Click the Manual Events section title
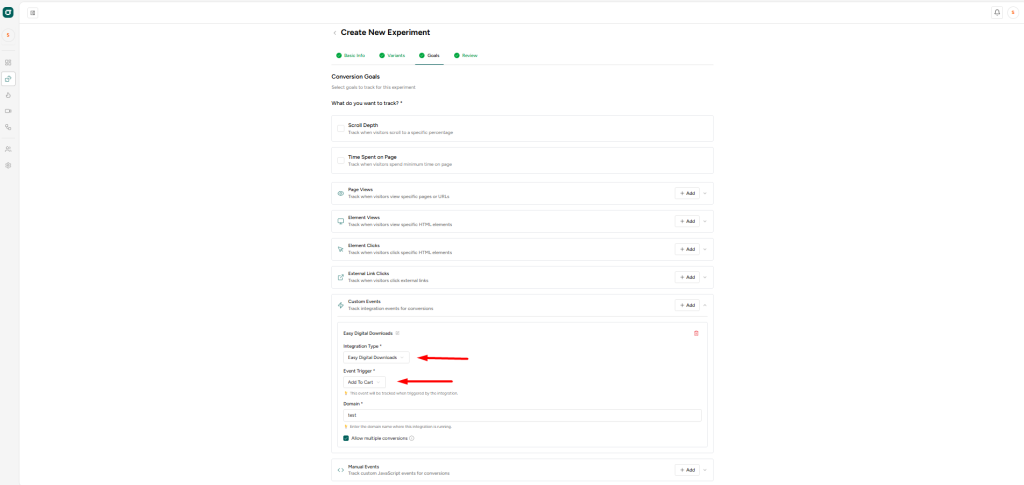The image size is (1024, 485). [x=364, y=467]
